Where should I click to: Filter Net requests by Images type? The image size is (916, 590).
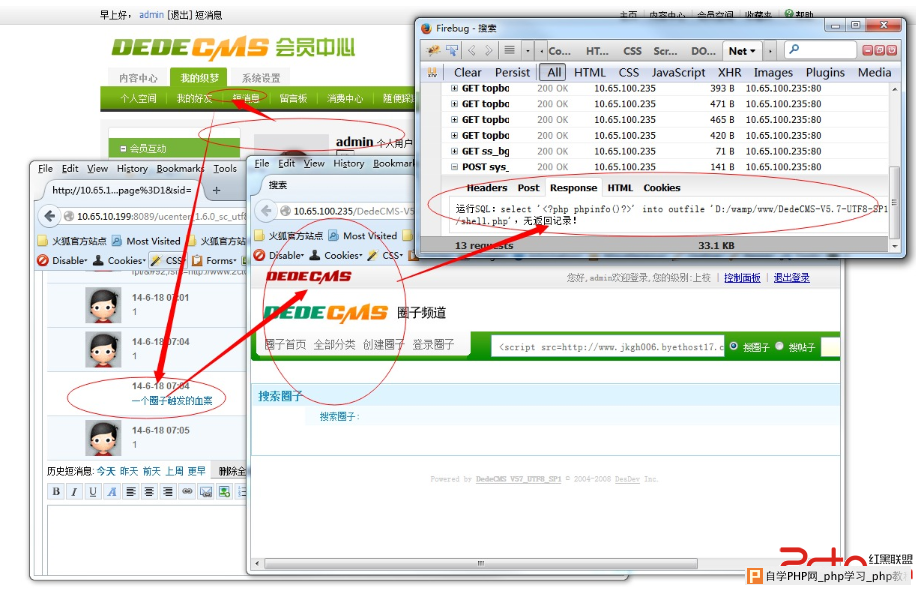[x=773, y=72]
